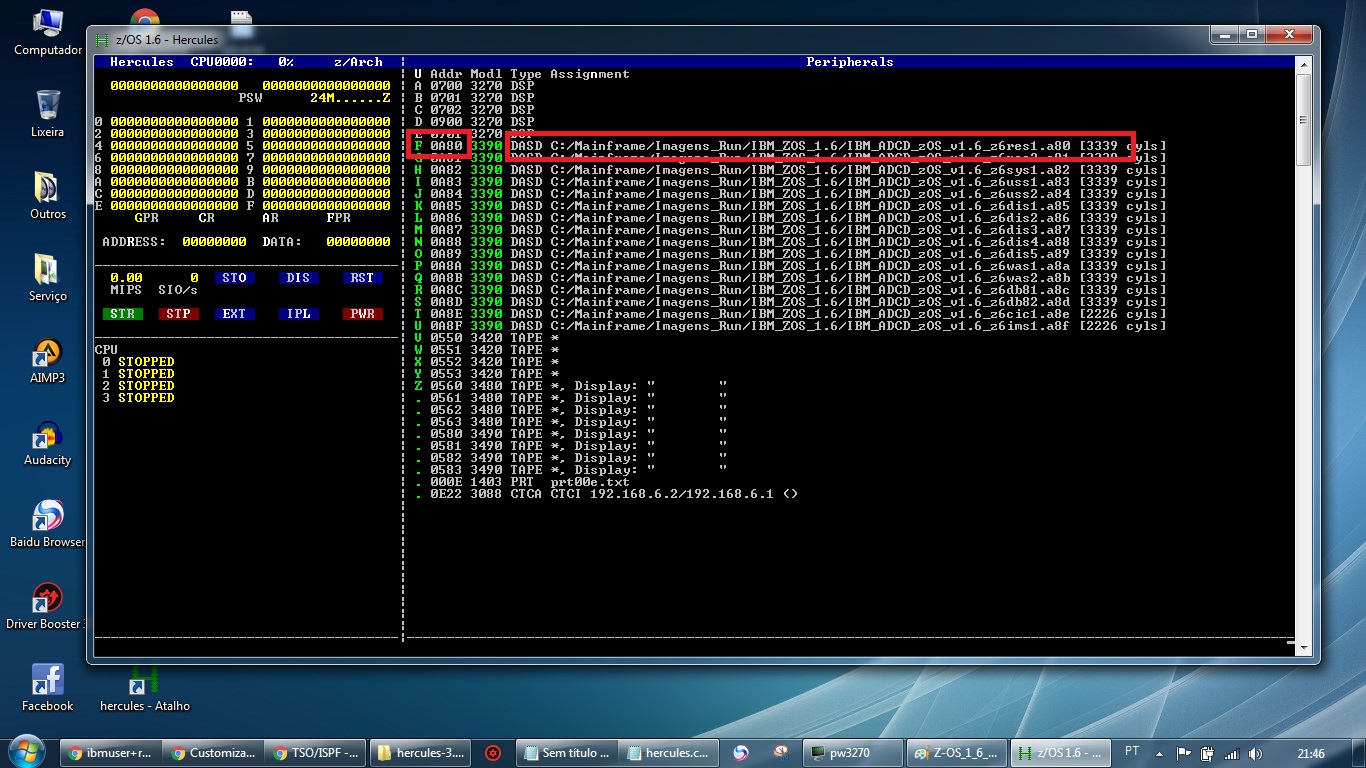Screen dimensions: 1366x768
Task: Select the GPR register view label
Action: [146, 218]
